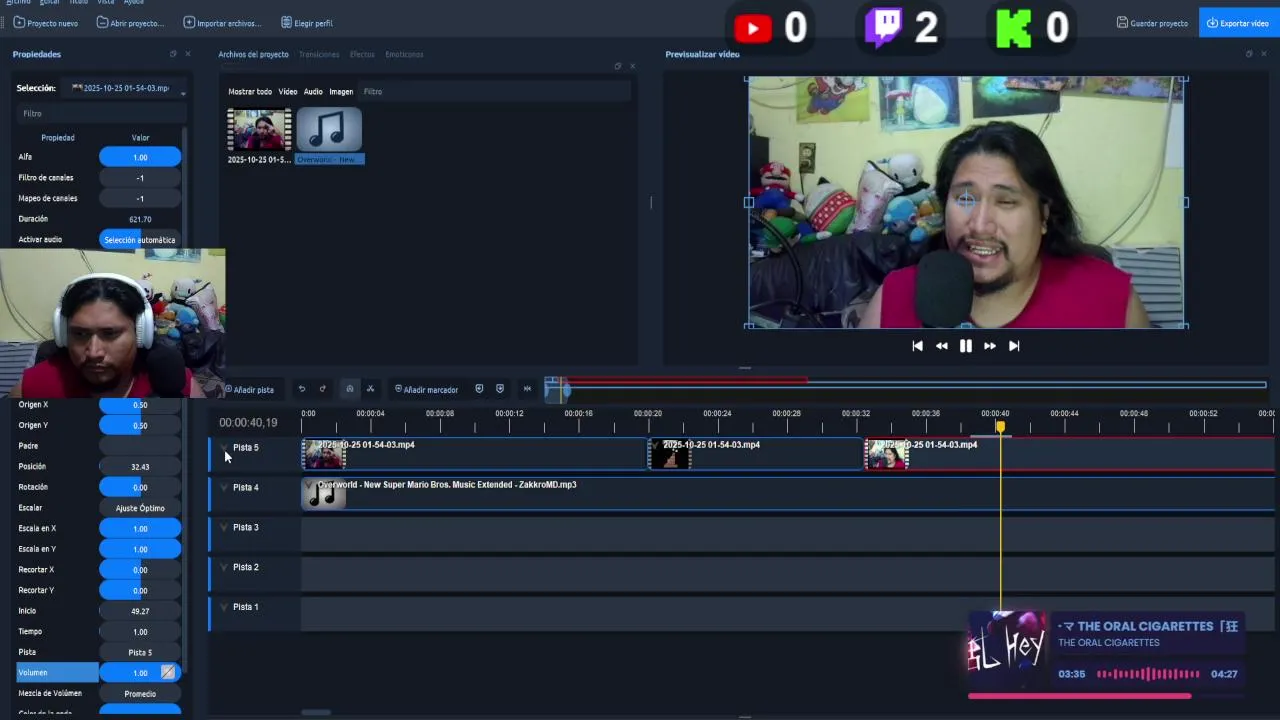Pause the video preview
1280x720 pixels.
[965, 346]
